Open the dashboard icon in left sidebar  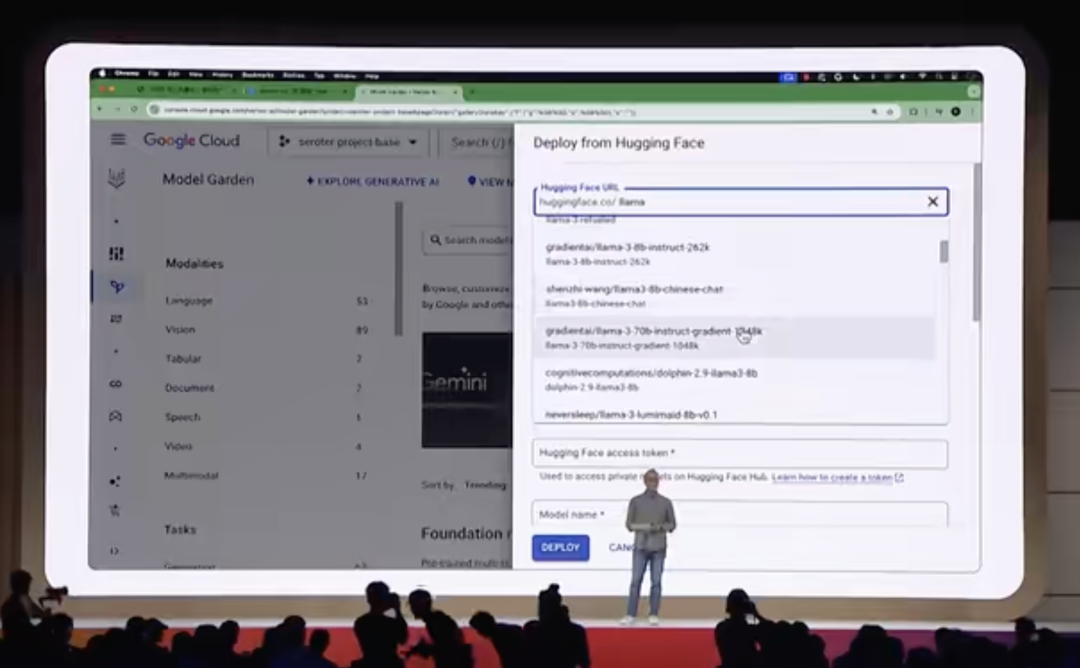point(116,253)
